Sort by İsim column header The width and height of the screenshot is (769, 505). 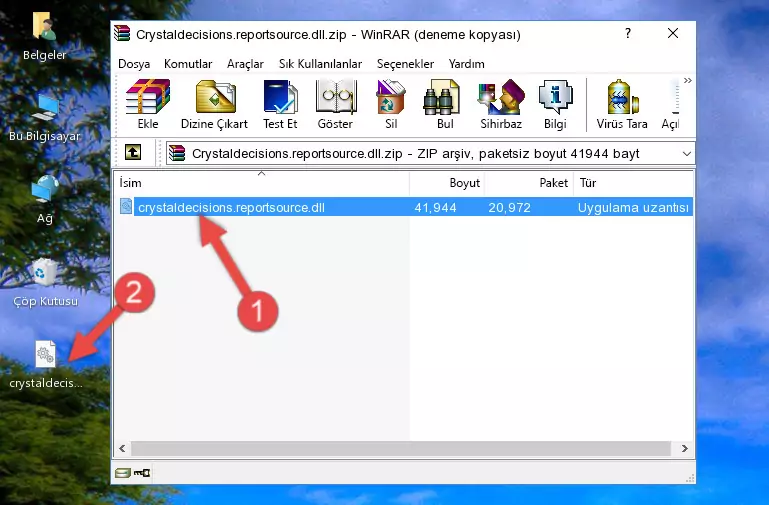pyautogui.click(x=262, y=182)
